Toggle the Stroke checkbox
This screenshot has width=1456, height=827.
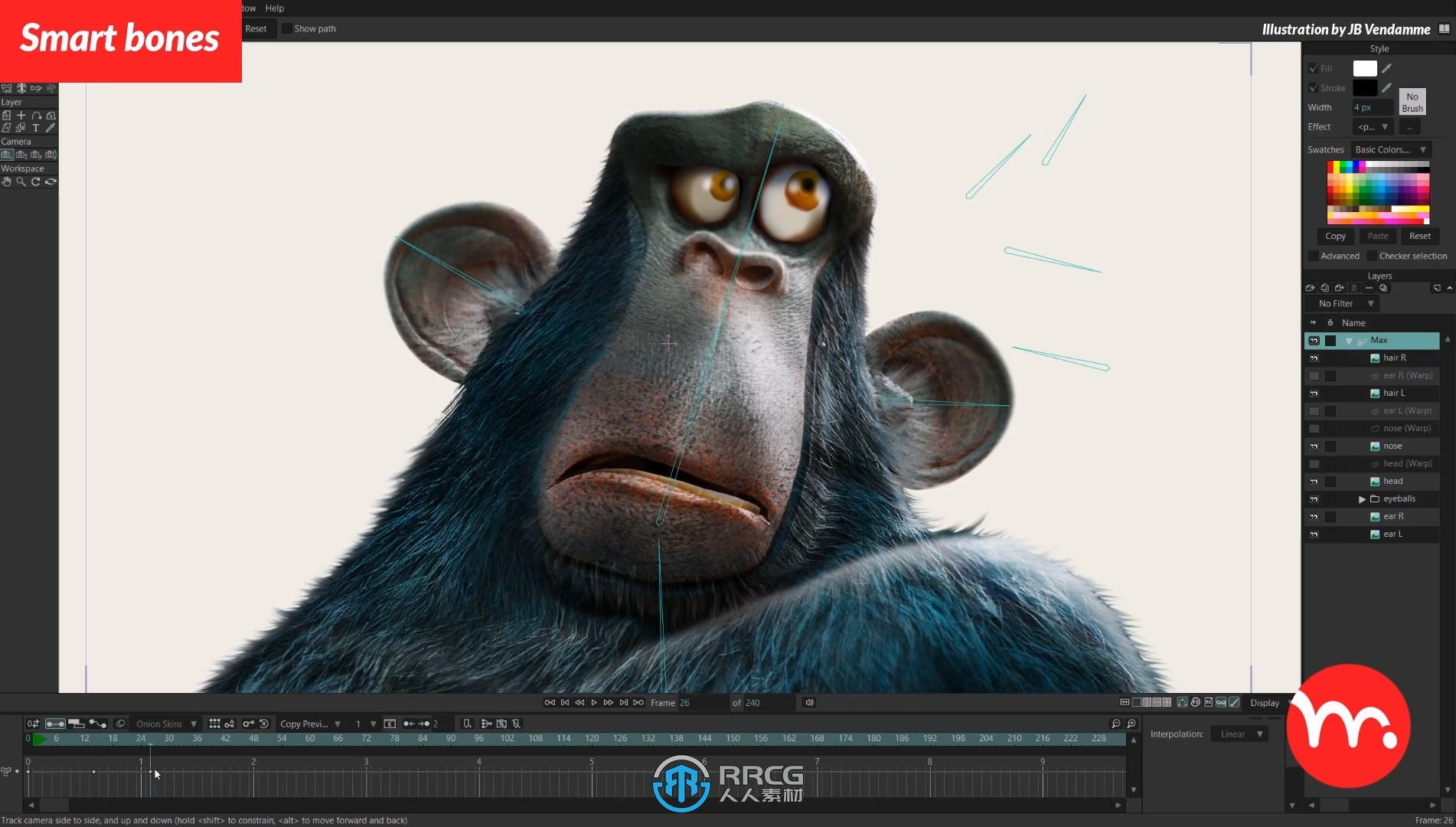(x=1314, y=87)
